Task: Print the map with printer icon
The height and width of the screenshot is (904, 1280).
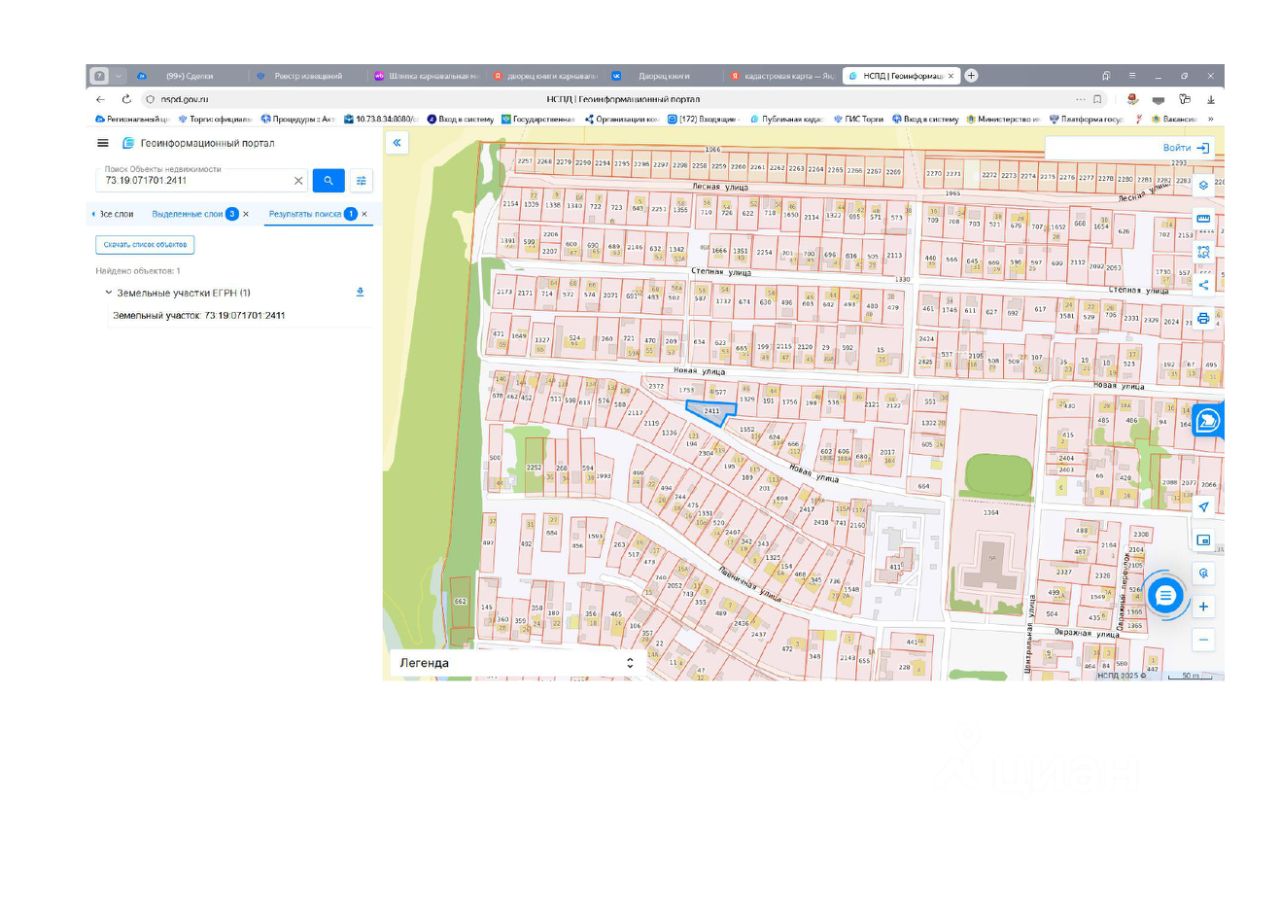Action: pos(1203,318)
